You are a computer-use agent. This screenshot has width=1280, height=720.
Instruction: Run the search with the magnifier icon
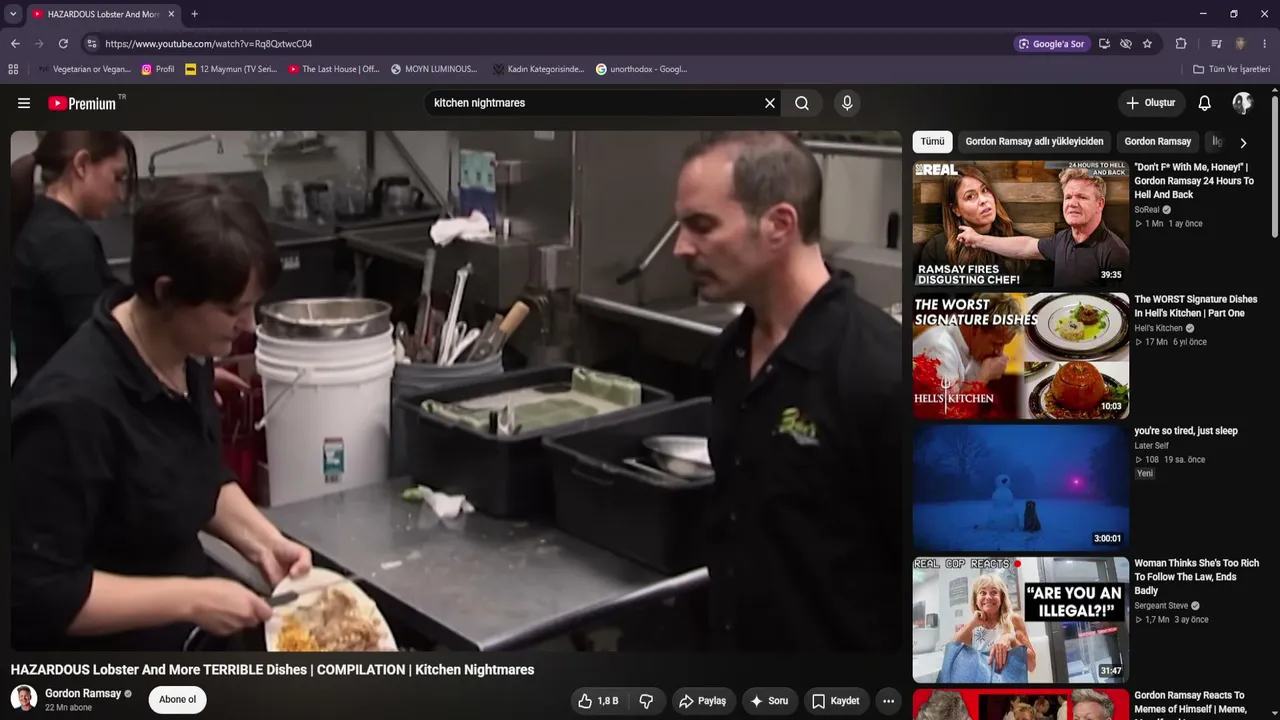[802, 103]
